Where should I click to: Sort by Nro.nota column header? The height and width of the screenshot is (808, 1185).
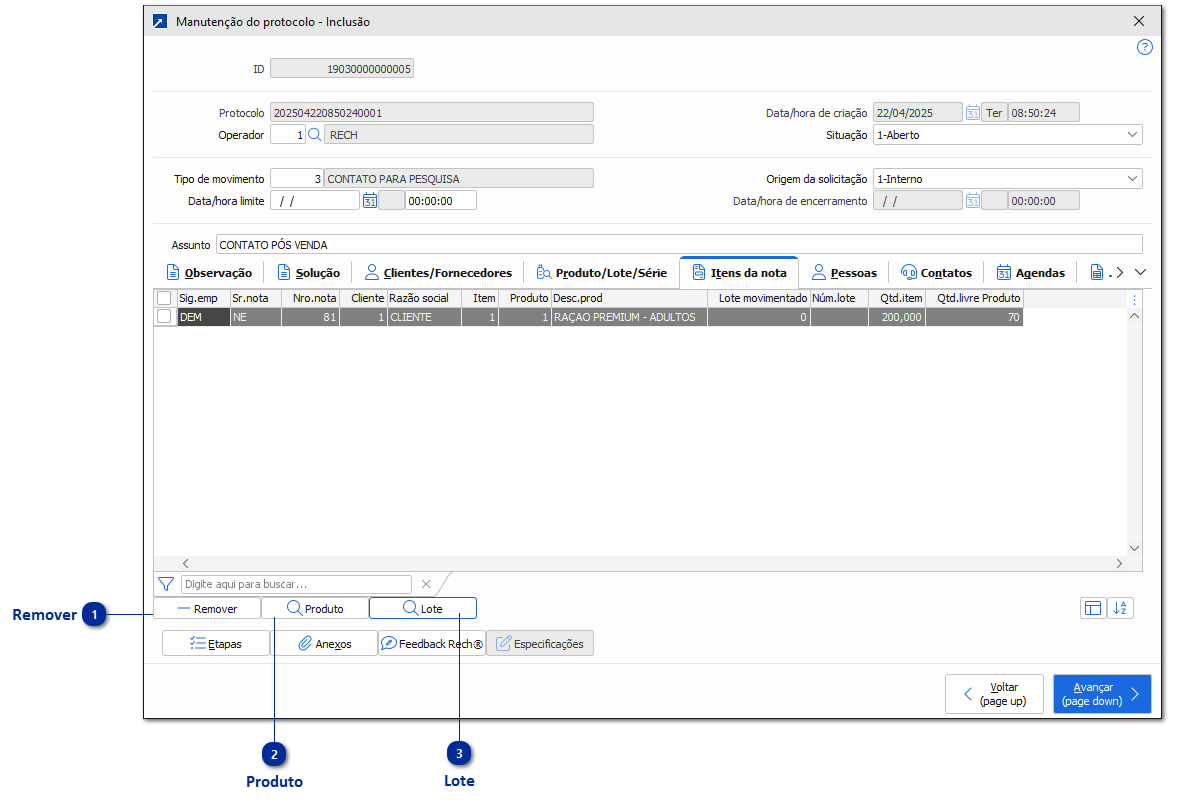pyautogui.click(x=311, y=298)
